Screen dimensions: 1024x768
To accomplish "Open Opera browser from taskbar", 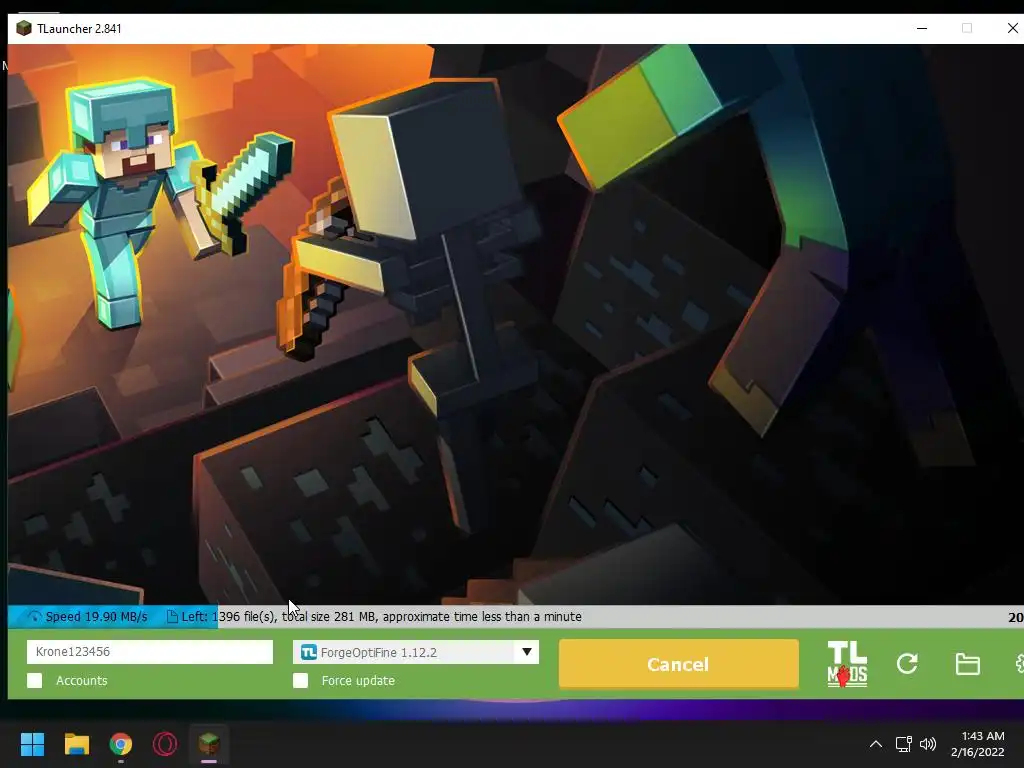I will click(x=165, y=744).
